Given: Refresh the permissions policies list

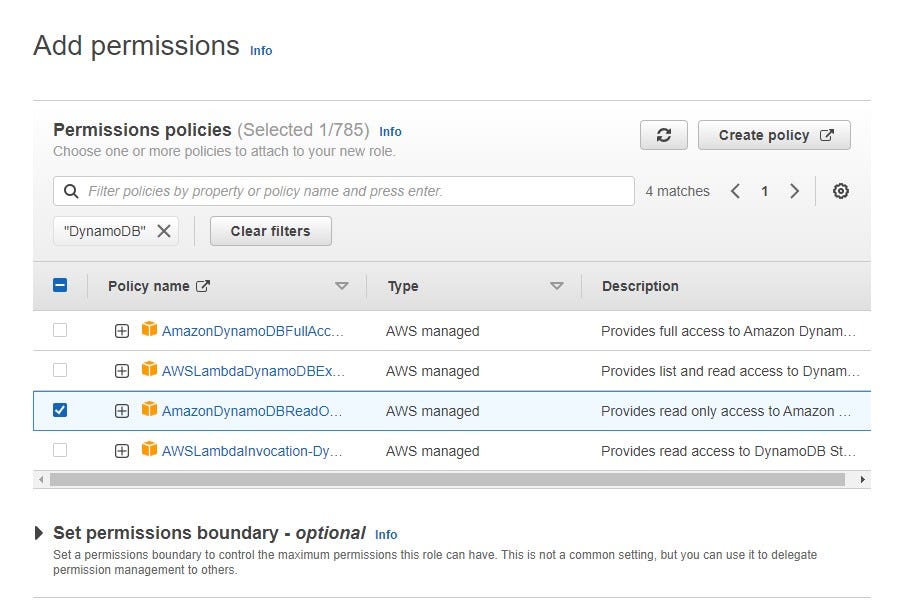Looking at the screenshot, I should (x=663, y=135).
